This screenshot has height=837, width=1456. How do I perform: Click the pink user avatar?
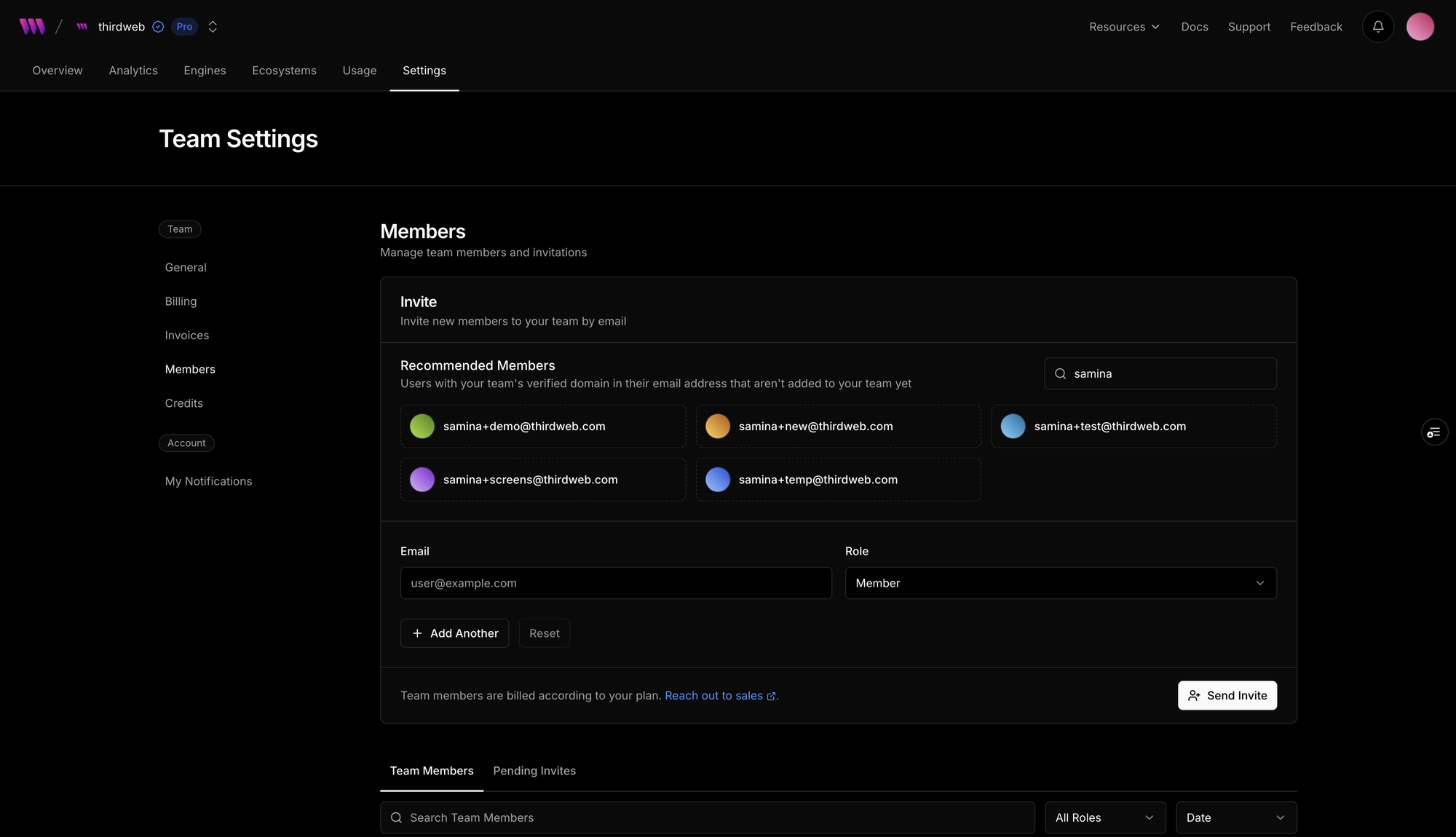click(1420, 27)
